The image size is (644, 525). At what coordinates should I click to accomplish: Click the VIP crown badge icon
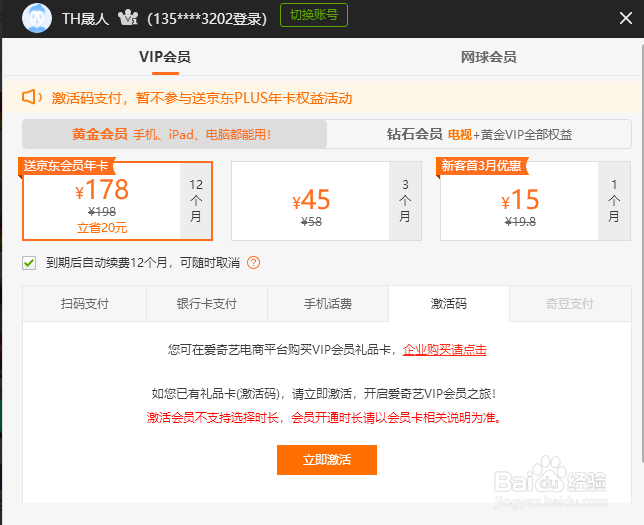[x=128, y=18]
